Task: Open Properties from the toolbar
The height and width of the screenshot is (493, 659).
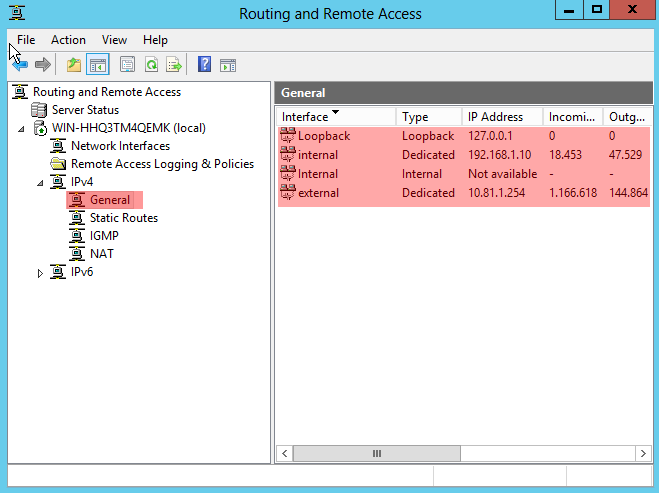Action: (x=127, y=65)
